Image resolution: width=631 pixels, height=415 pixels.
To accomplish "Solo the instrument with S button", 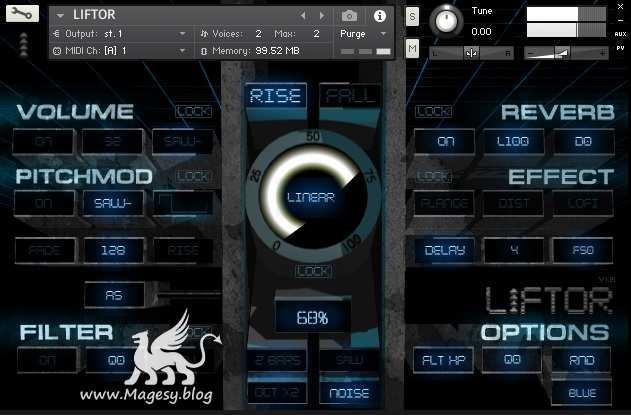I will tap(412, 16).
